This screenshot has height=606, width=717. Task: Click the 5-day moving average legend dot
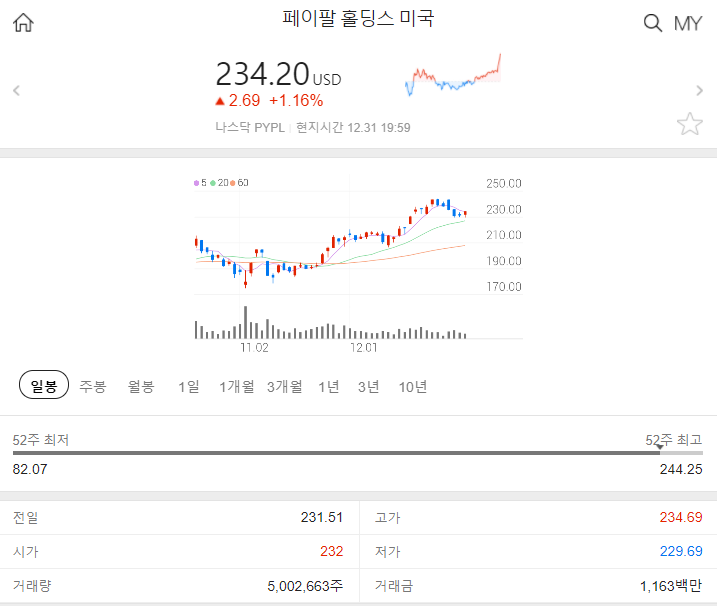click(197, 183)
